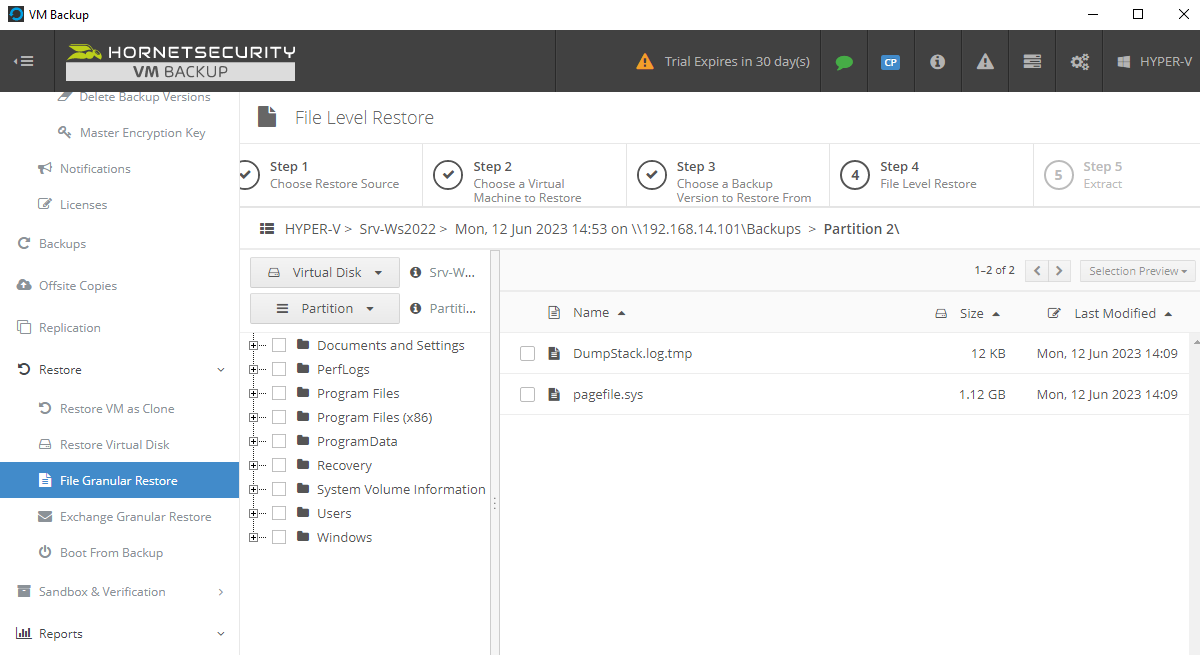Collapse the sidebar with the hamburger icon
The width and height of the screenshot is (1200, 655).
pos(24,61)
